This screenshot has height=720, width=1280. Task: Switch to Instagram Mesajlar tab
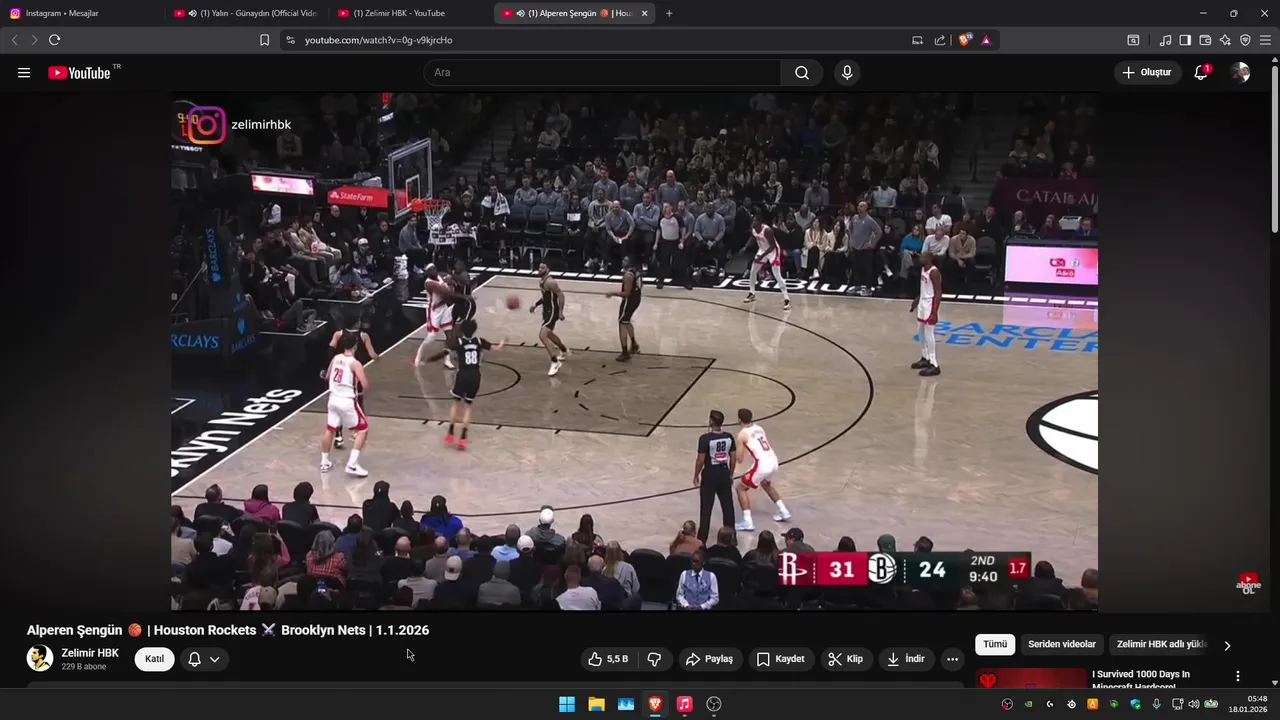(80, 13)
